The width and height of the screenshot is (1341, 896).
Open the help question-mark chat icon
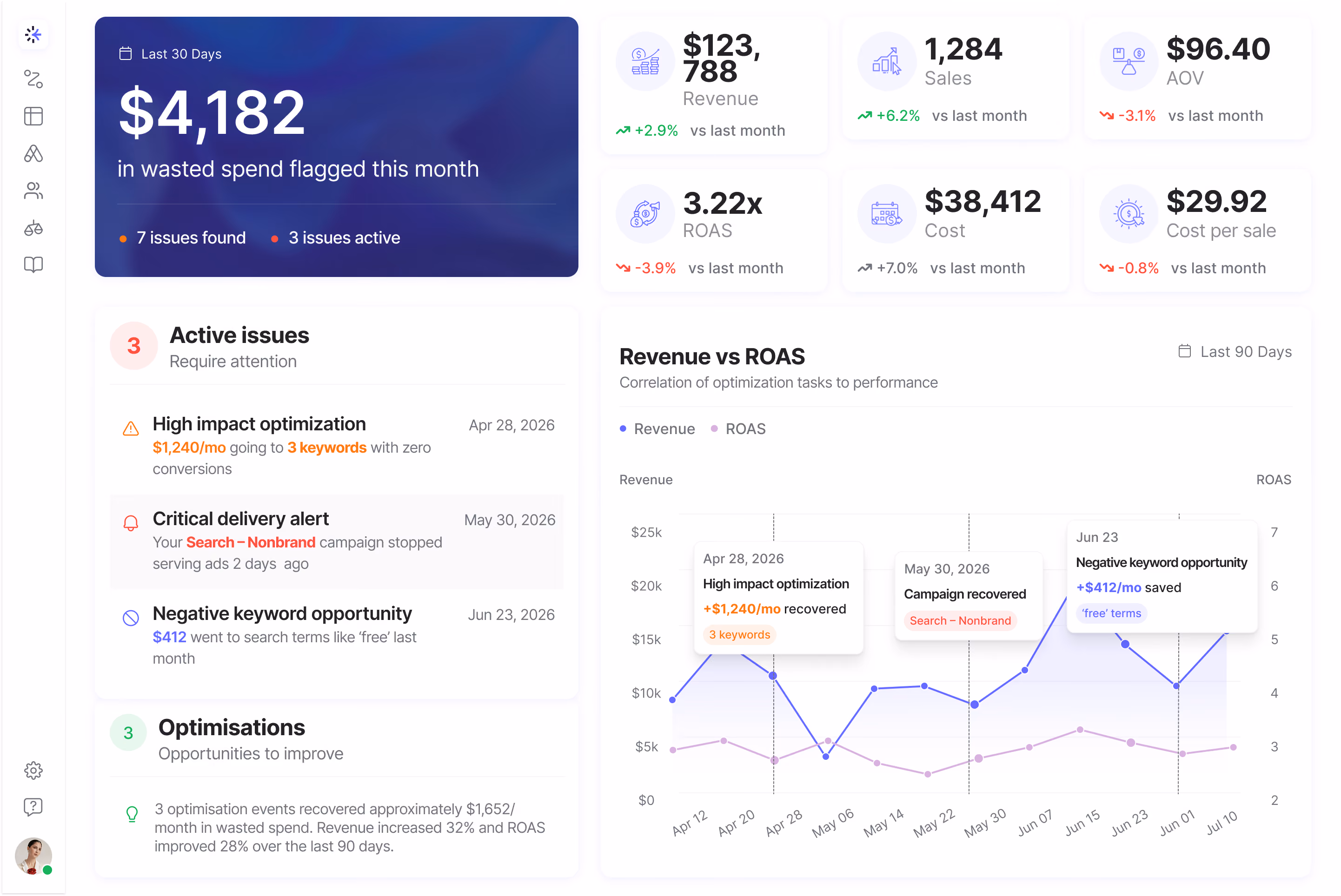click(33, 807)
